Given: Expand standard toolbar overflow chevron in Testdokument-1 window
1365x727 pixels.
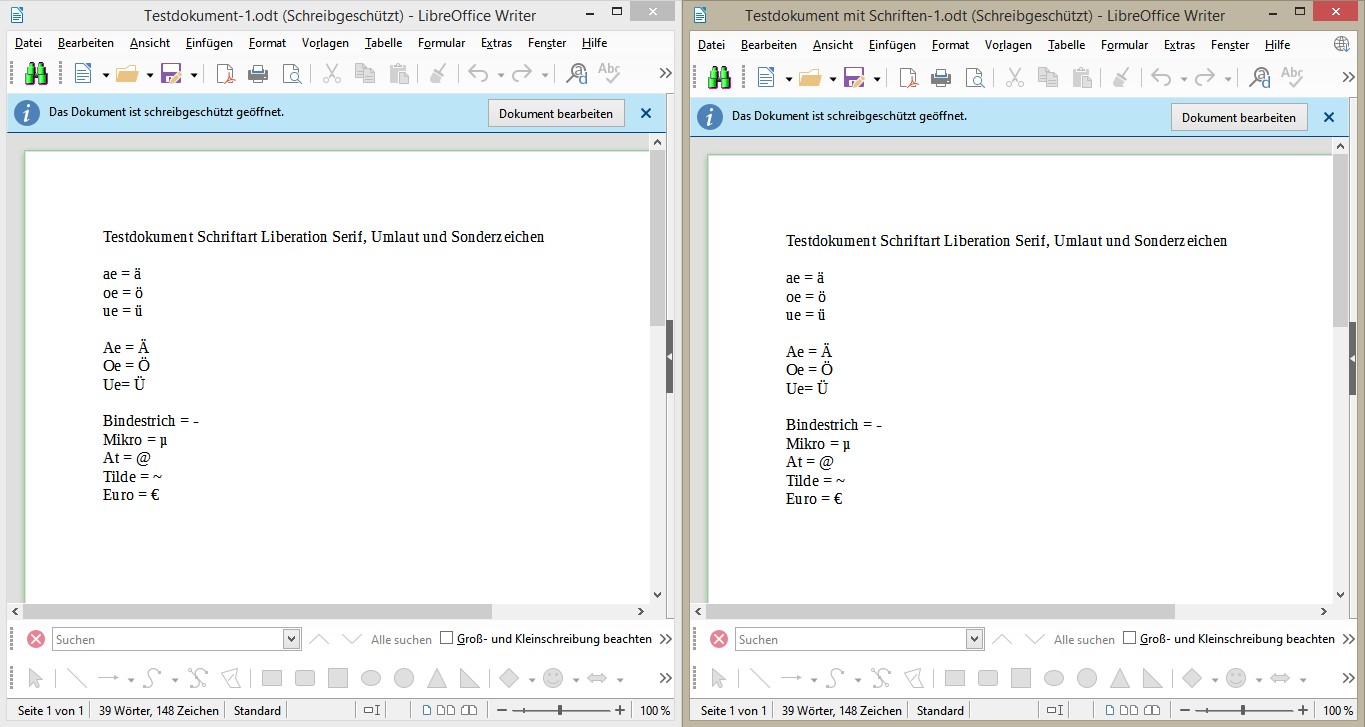Looking at the screenshot, I should coord(665,73).
